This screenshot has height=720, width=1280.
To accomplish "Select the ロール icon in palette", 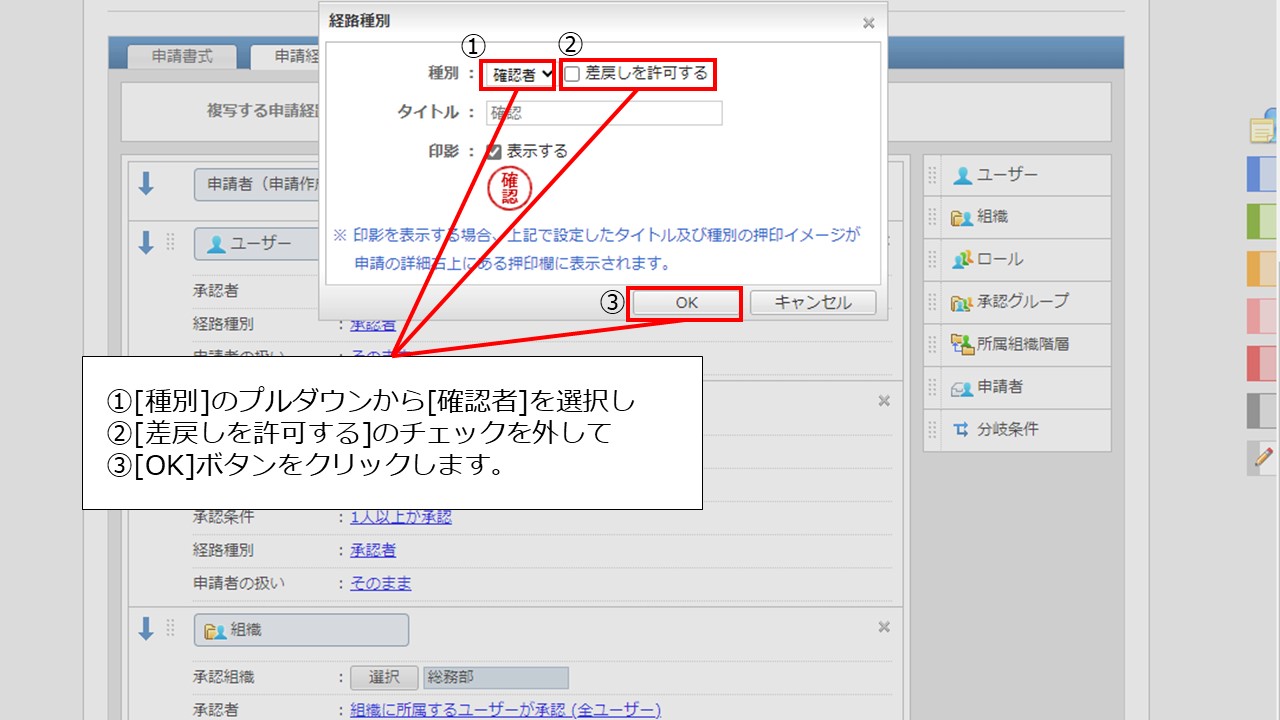I will [x=963, y=260].
